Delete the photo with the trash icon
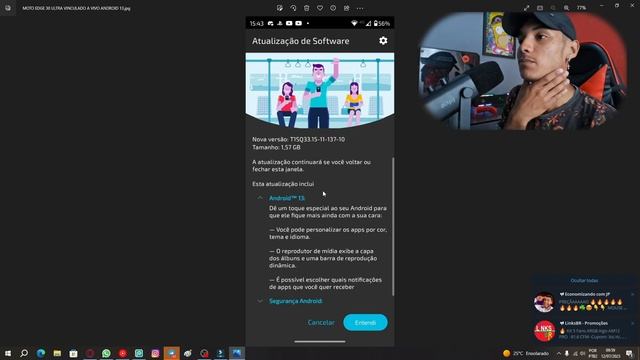Image resolution: width=640 pixels, height=360 pixels. (x=307, y=8)
